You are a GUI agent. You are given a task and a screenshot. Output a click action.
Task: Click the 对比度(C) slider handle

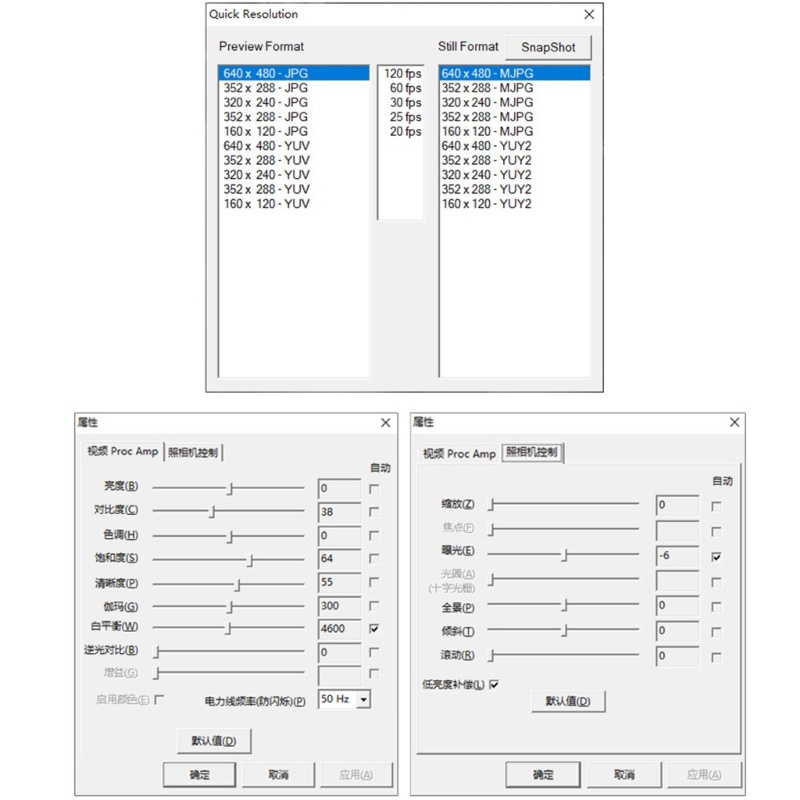coord(212,511)
